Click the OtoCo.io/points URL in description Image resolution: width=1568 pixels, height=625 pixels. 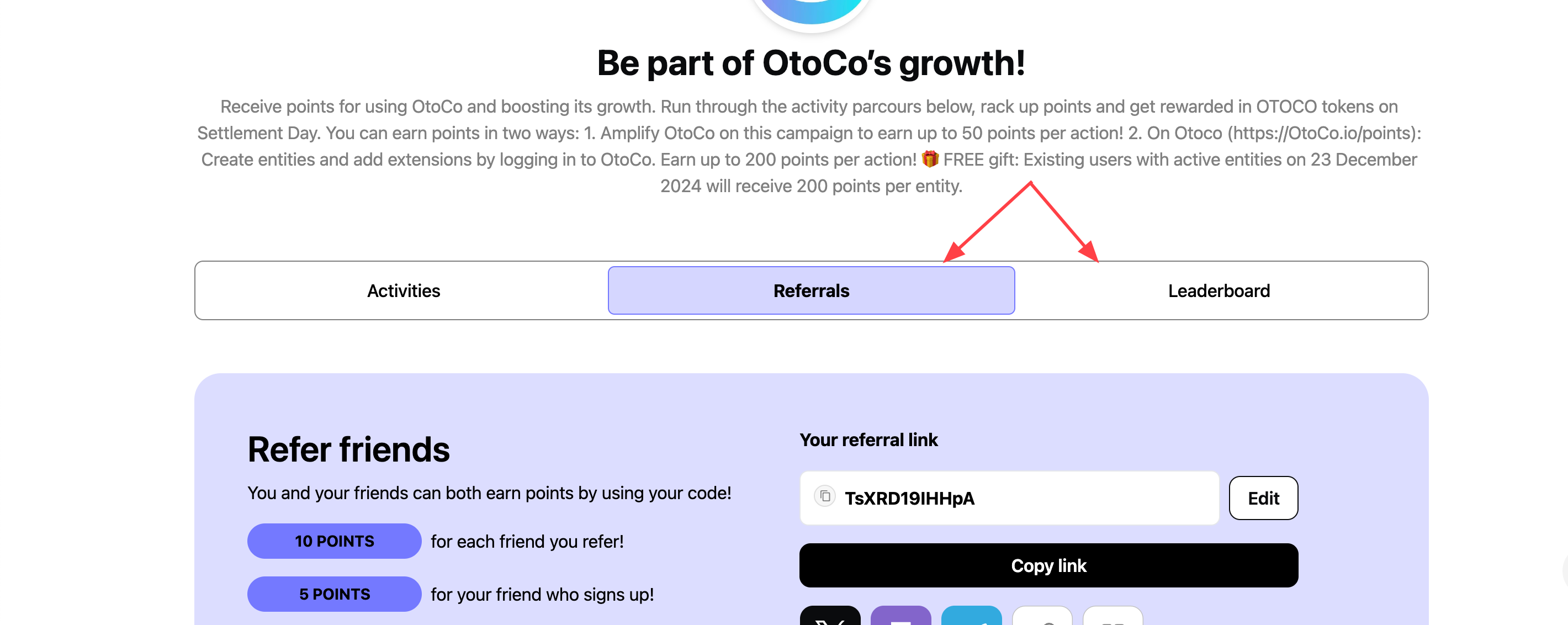click(x=1320, y=133)
